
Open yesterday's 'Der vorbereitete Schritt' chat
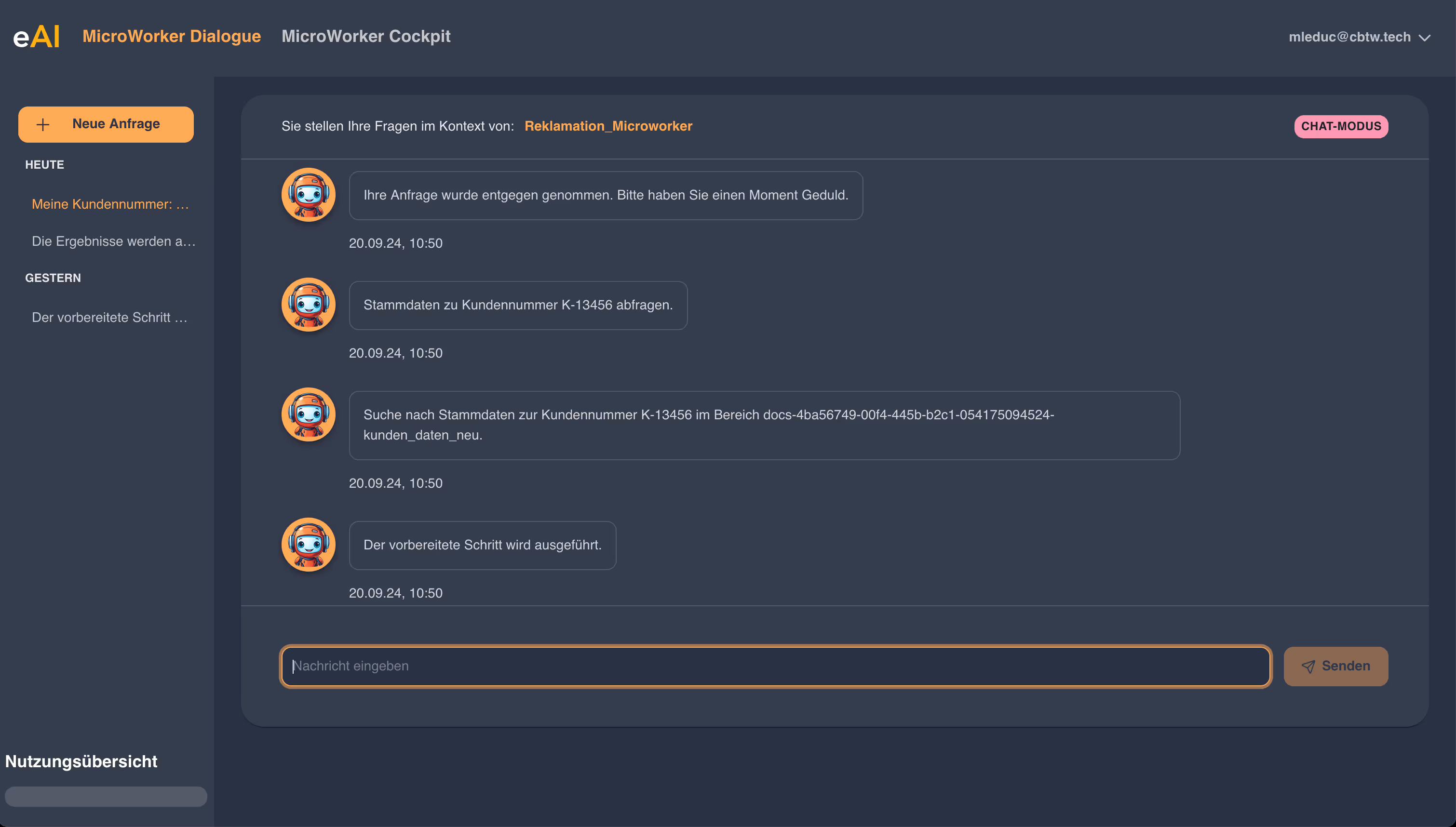pyautogui.click(x=109, y=318)
